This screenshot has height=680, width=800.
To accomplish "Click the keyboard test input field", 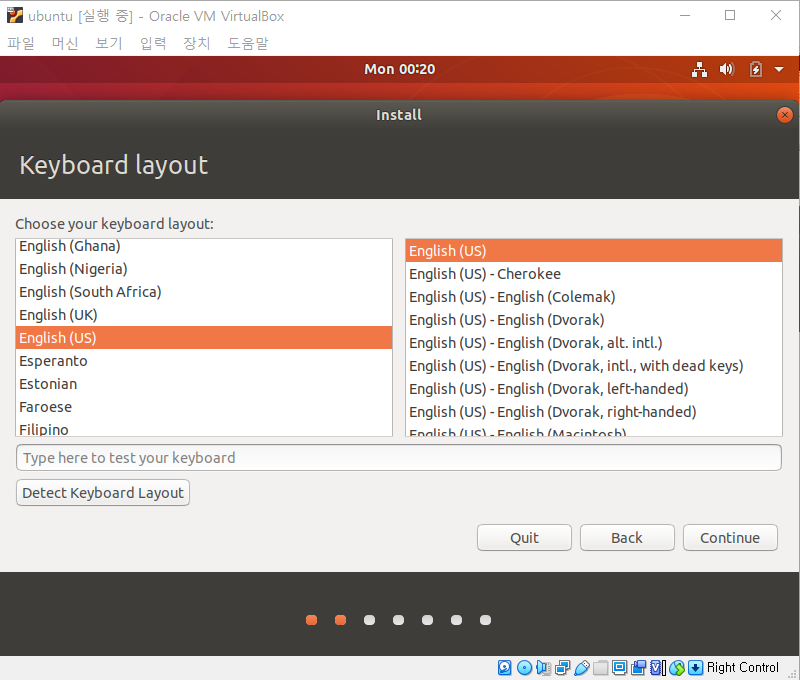I will (399, 458).
